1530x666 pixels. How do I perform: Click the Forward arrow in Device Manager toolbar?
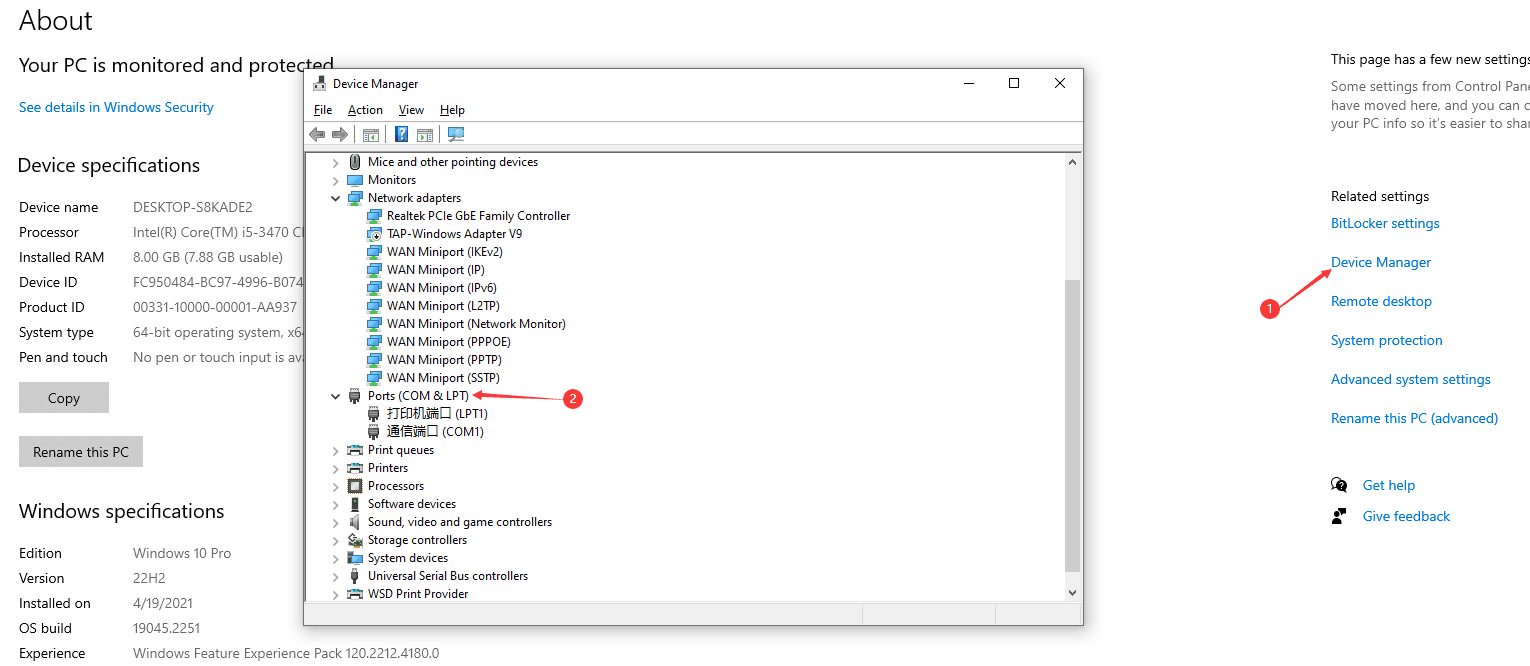(340, 135)
